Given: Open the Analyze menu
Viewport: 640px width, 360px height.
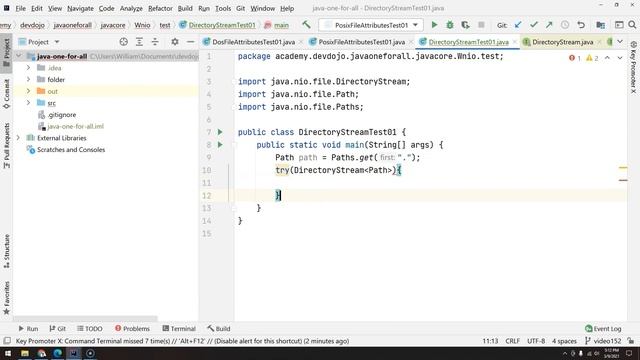Looking at the screenshot, I should [x=131, y=8].
